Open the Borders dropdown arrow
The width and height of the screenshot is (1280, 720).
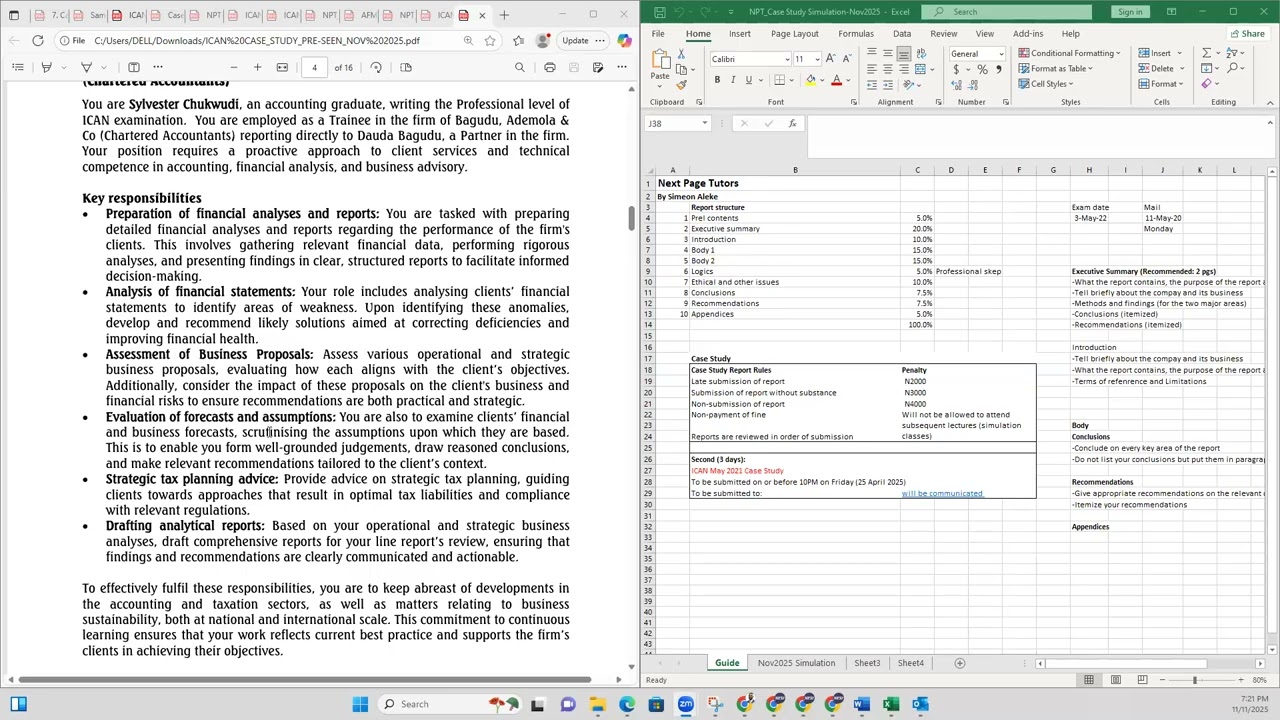click(x=794, y=80)
